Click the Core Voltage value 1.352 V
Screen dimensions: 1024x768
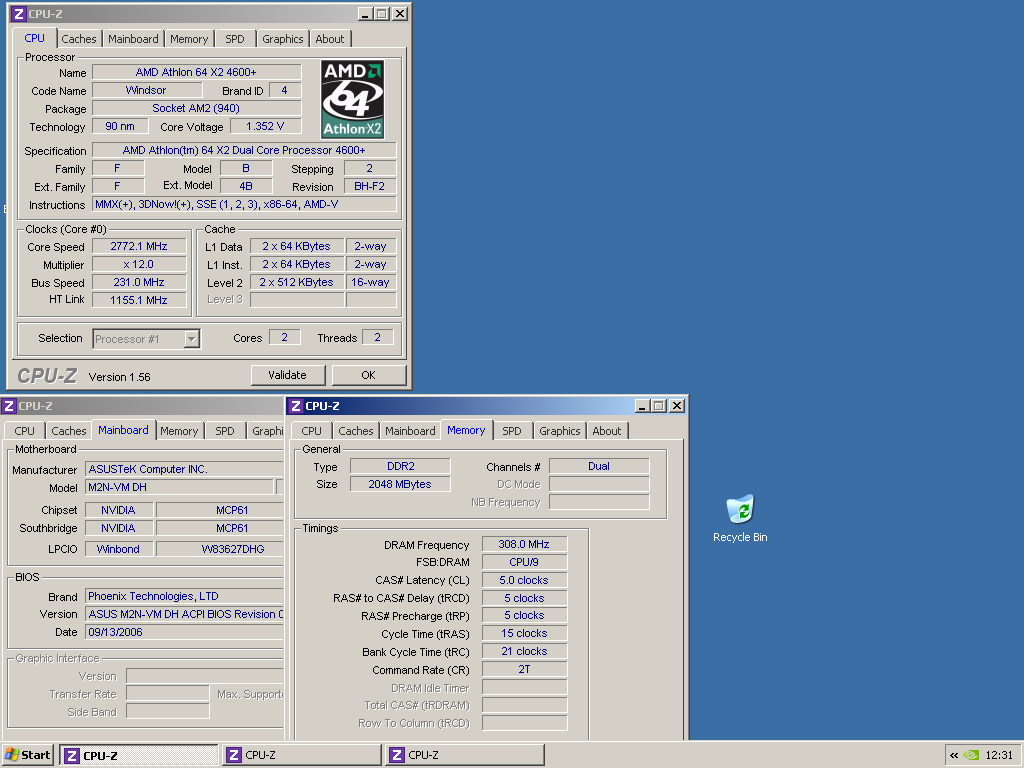pyautogui.click(x=265, y=126)
